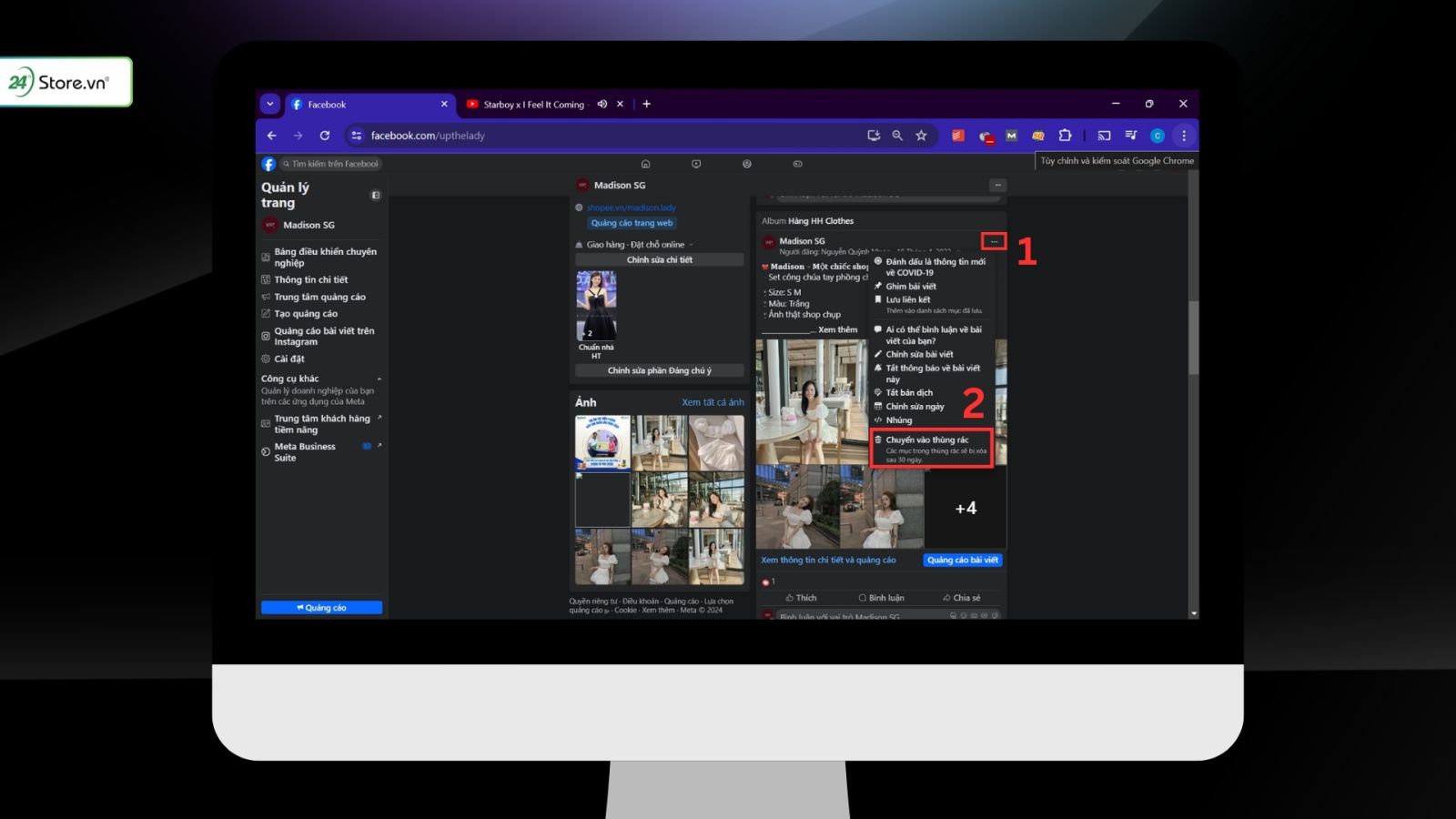The width and height of the screenshot is (1456, 819).
Task: Bookmark this page with the star icon
Action: pyautogui.click(x=921, y=136)
